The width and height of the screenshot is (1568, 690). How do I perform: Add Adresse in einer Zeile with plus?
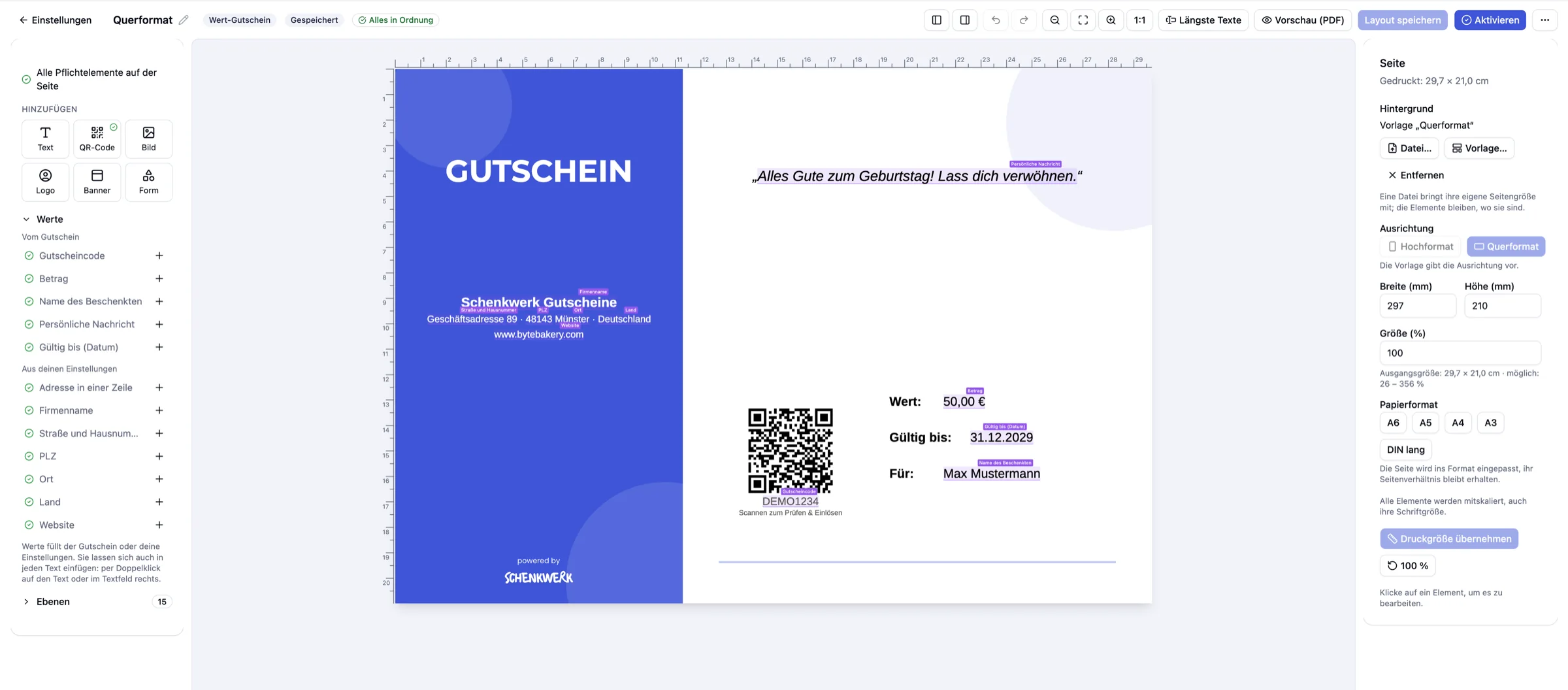[159, 387]
